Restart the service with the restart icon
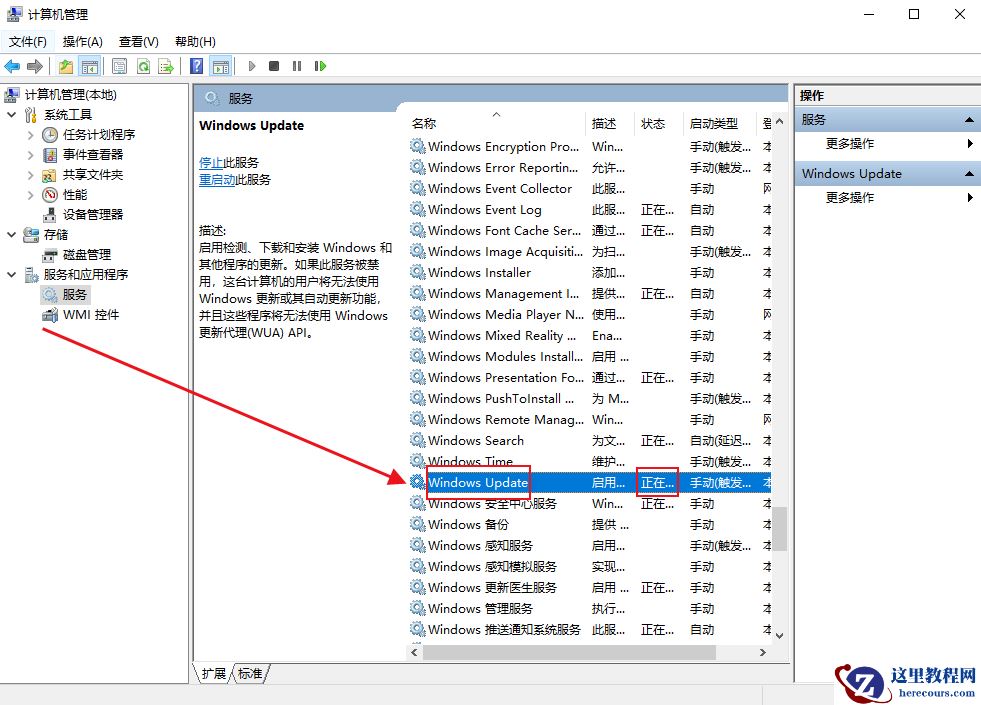This screenshot has height=705, width=981. tap(318, 66)
